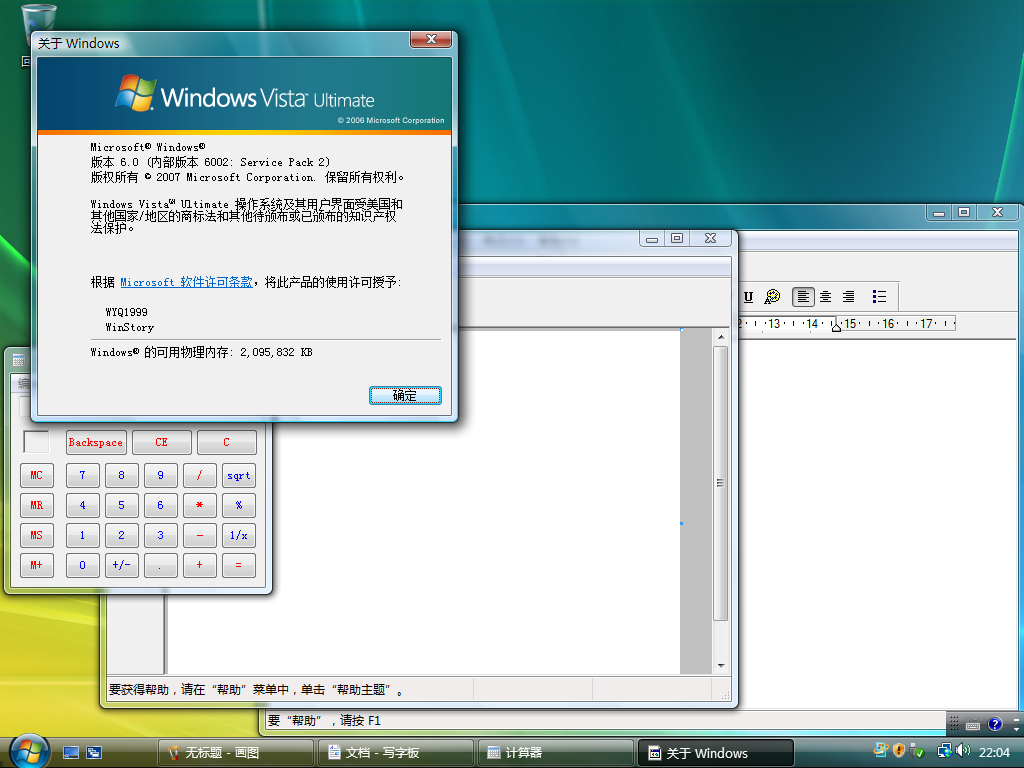Toggle bullet list in WordPad
The image size is (1024, 768).
point(879,297)
